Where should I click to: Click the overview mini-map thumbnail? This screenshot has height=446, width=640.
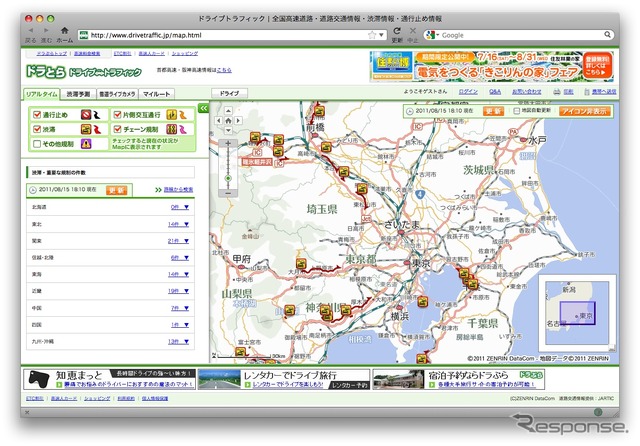coord(577,313)
